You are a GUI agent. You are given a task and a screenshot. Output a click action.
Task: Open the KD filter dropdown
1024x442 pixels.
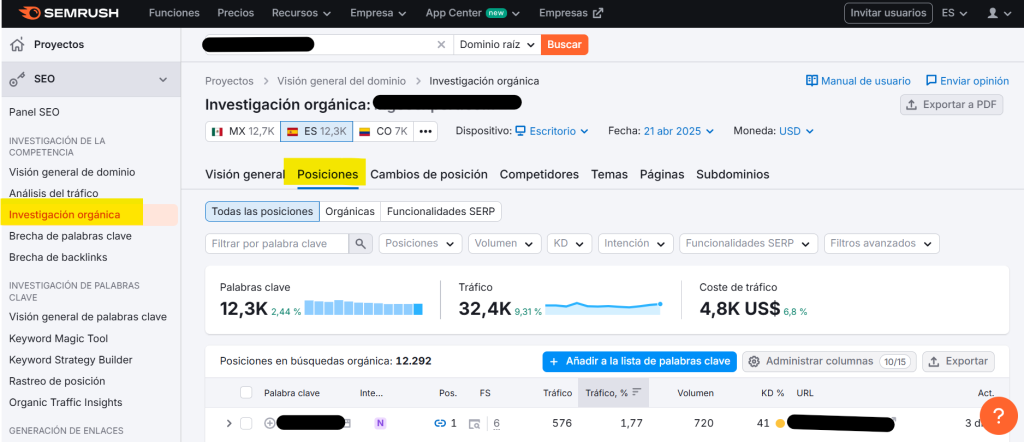pos(571,243)
